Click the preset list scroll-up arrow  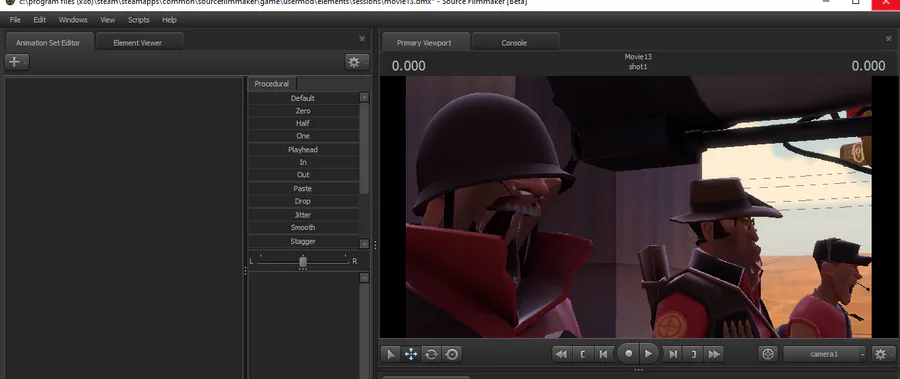[364, 97]
